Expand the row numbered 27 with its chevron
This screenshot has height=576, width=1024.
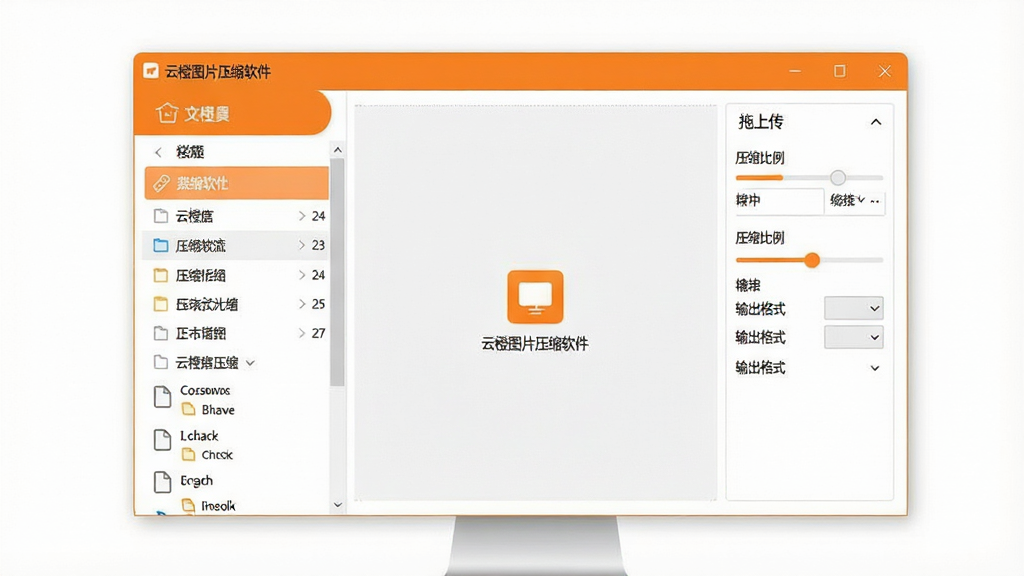click(x=302, y=333)
